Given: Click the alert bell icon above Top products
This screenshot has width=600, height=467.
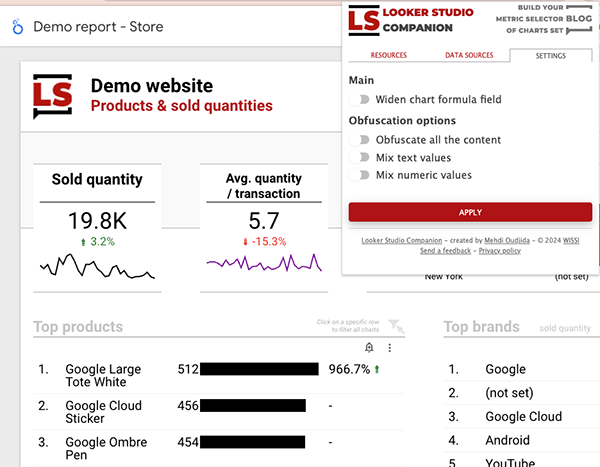Looking at the screenshot, I should click(369, 348).
